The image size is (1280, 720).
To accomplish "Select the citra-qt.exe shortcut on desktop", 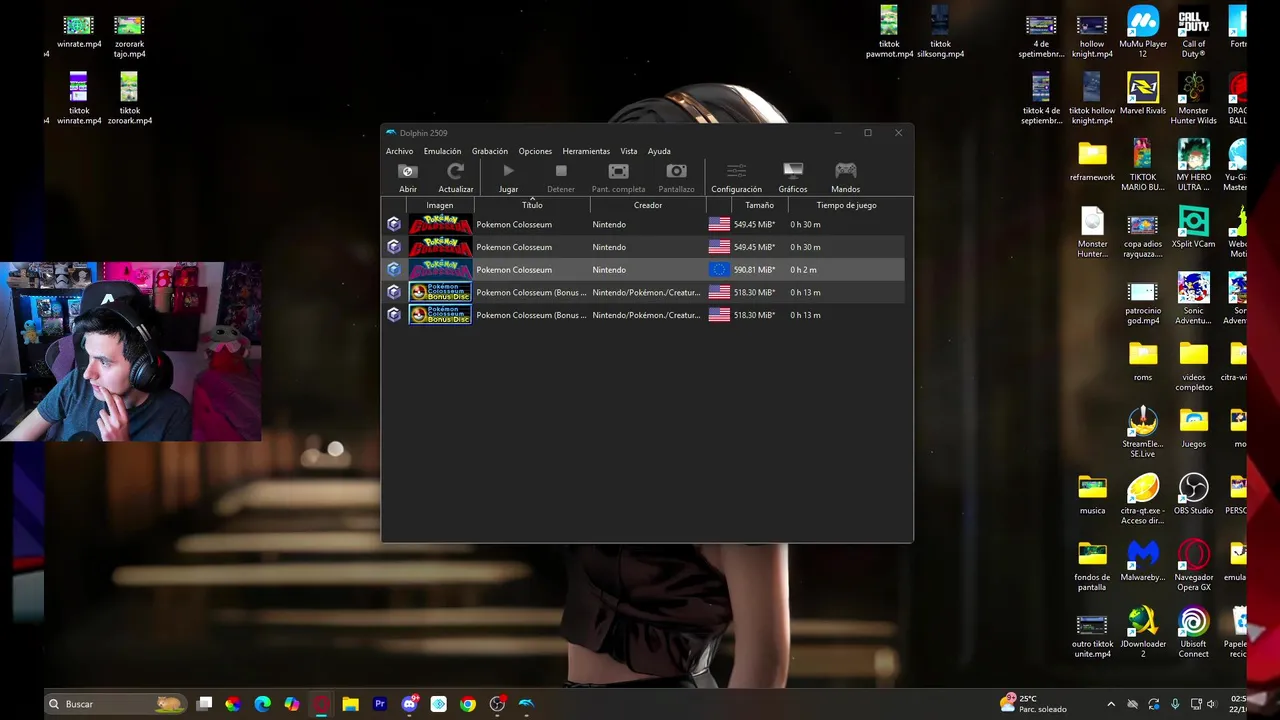I will [1142, 499].
